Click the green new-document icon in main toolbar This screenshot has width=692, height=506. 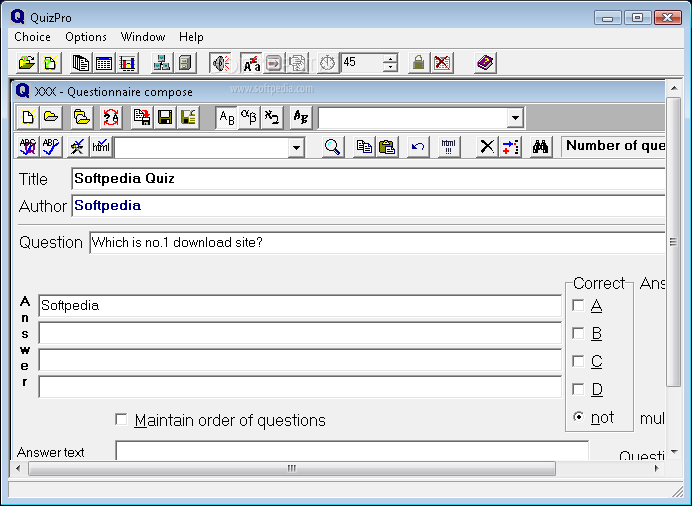click(50, 63)
